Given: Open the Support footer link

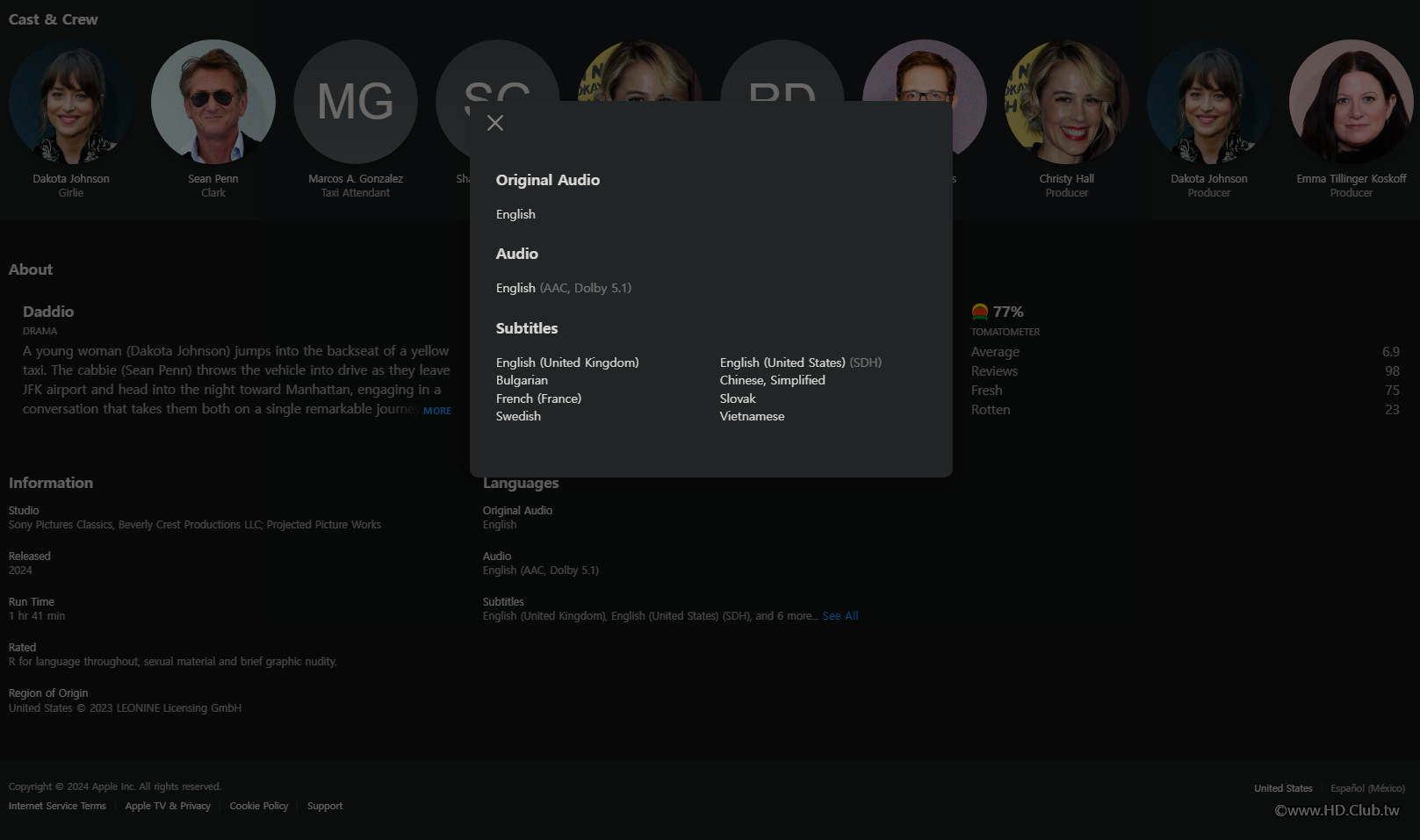Looking at the screenshot, I should click(x=325, y=806).
